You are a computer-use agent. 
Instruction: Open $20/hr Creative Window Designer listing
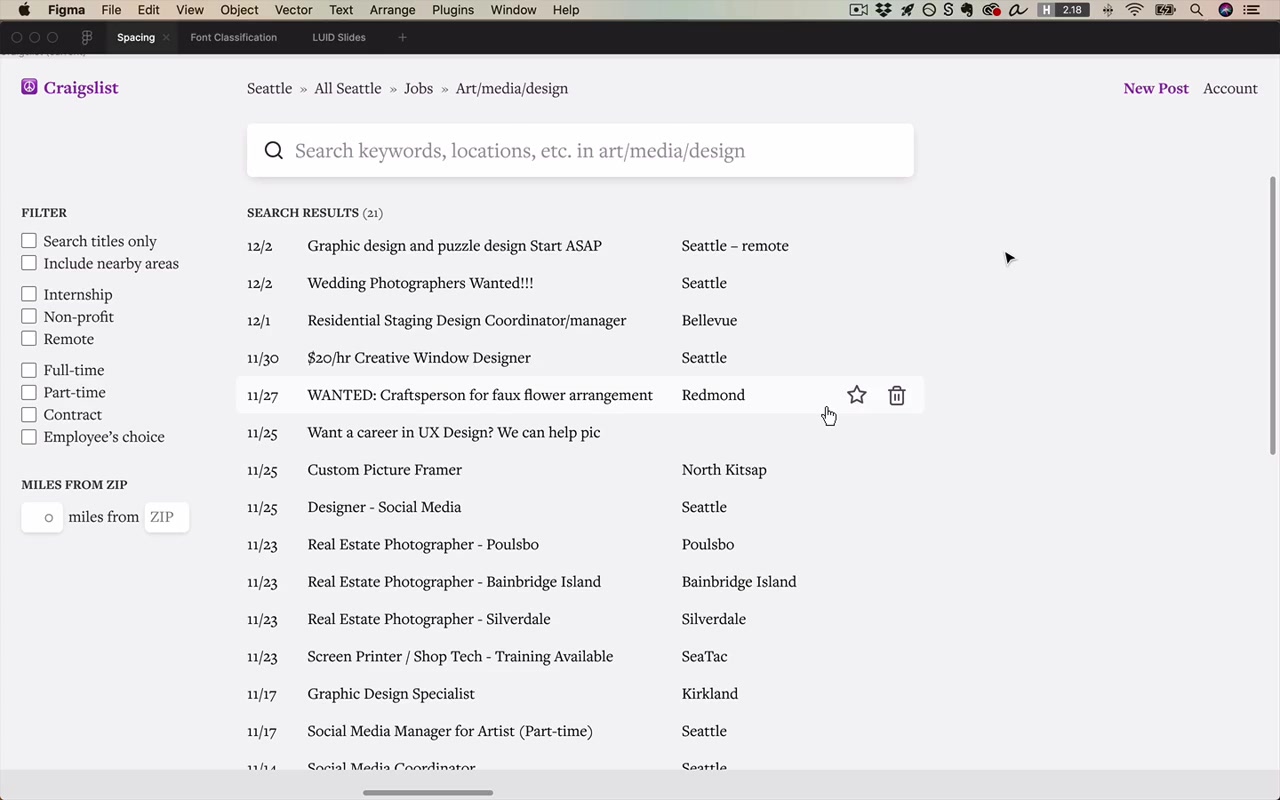click(419, 358)
